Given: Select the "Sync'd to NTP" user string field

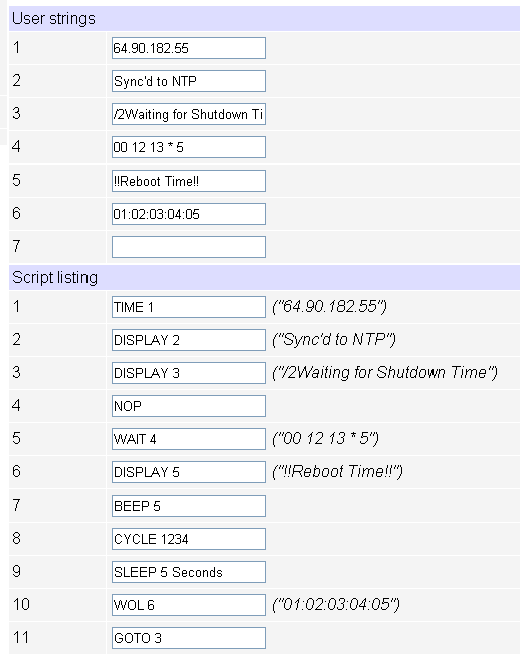Looking at the screenshot, I should pyautogui.click(x=189, y=81).
